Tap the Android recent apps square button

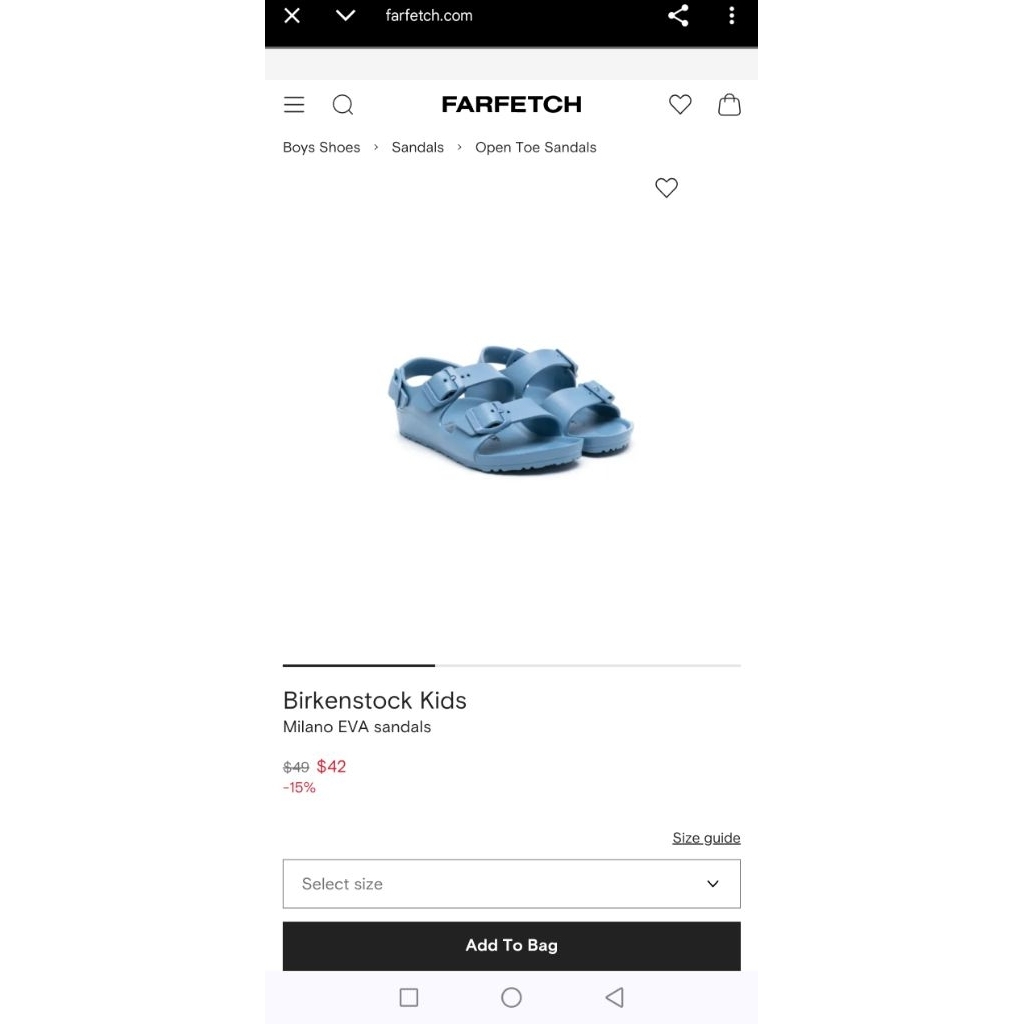click(x=409, y=997)
